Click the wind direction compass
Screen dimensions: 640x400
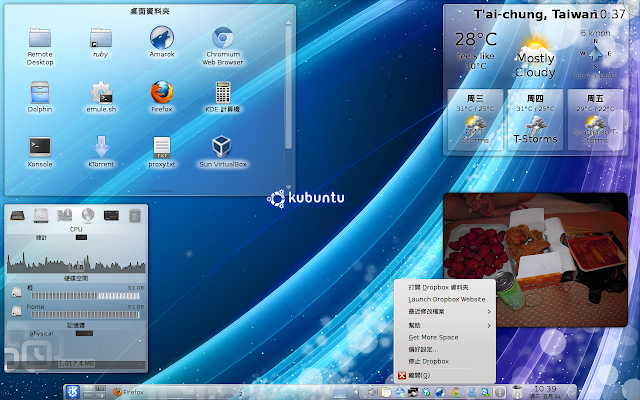596,53
